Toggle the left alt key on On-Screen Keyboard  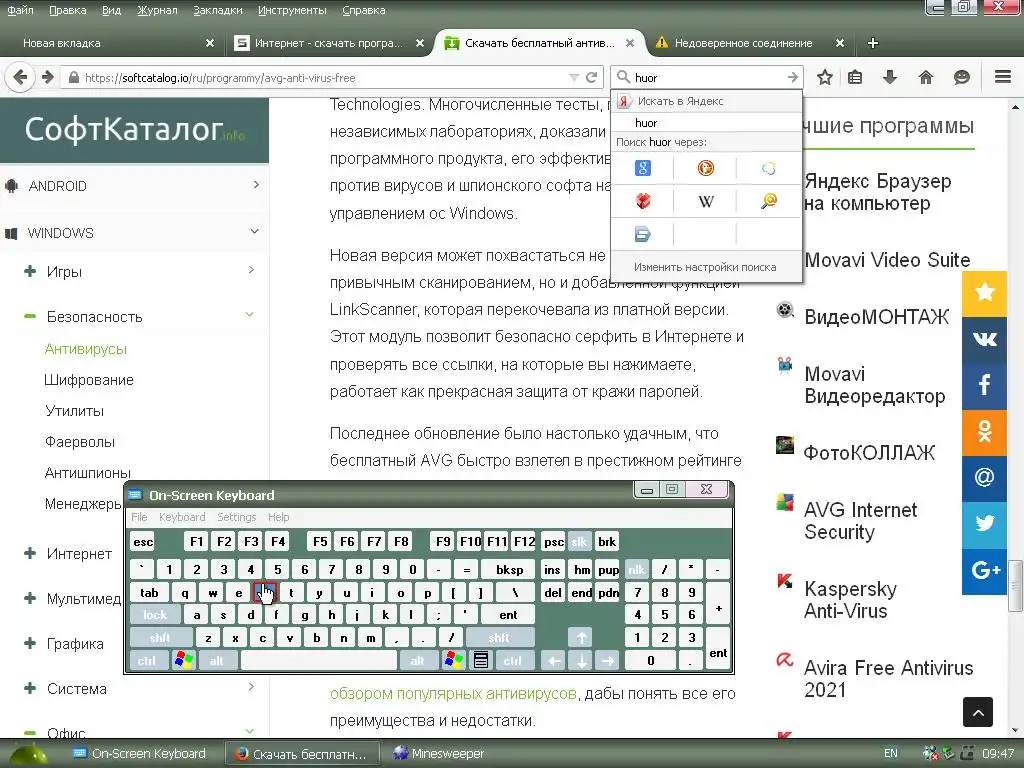tap(216, 660)
